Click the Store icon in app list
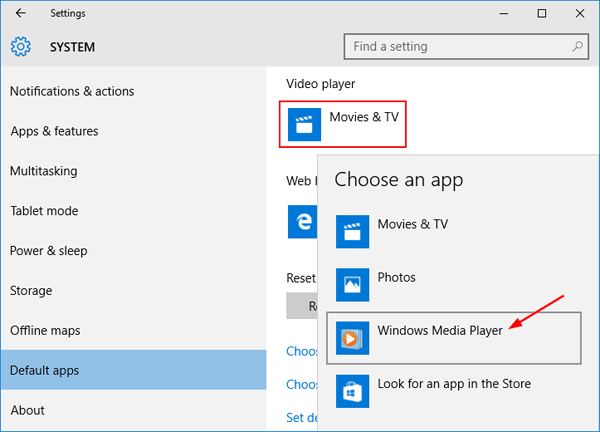This screenshot has width=600, height=432. [x=352, y=391]
